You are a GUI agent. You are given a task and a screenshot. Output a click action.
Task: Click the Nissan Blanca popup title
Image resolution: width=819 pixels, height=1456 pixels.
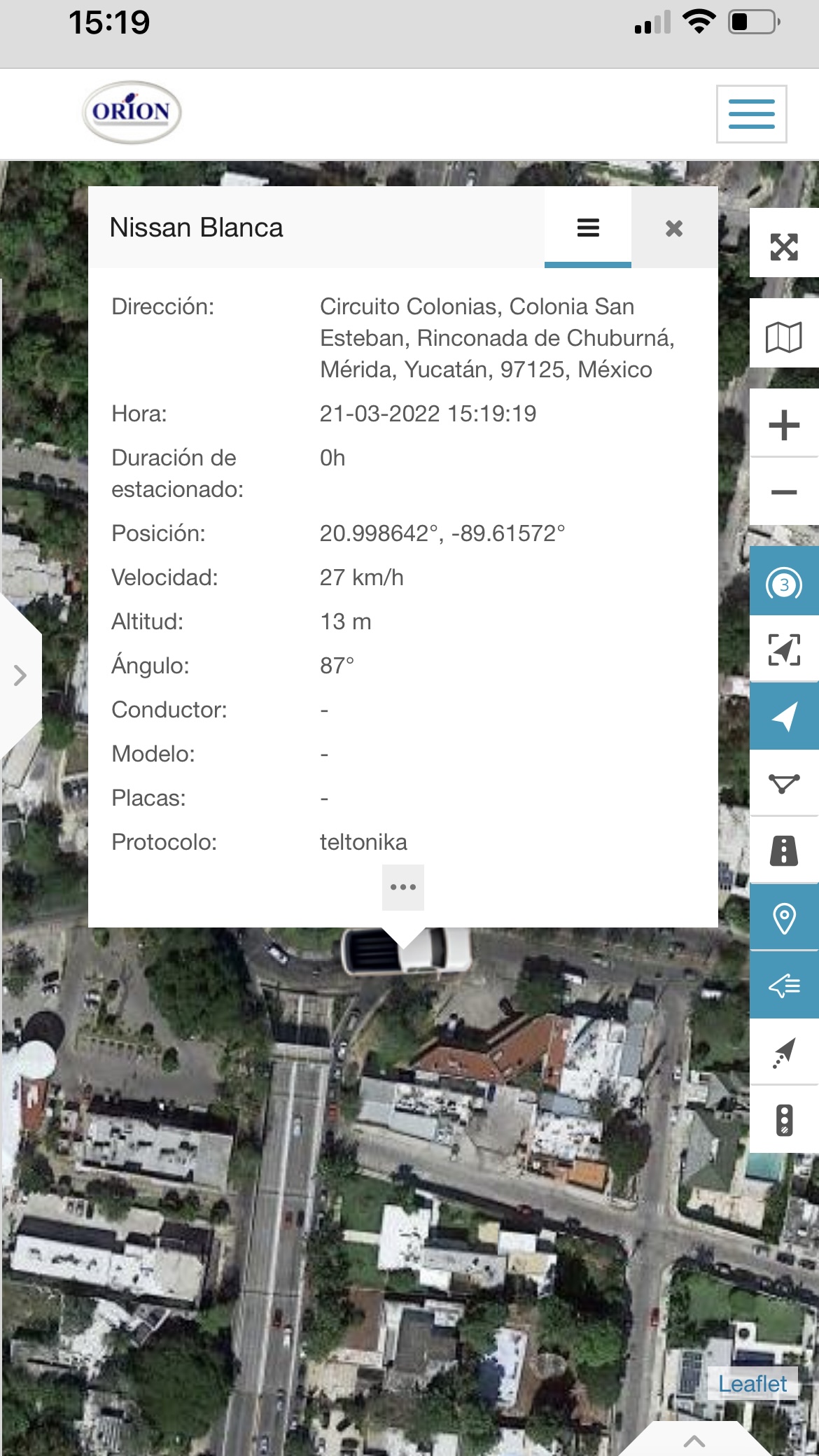point(196,227)
